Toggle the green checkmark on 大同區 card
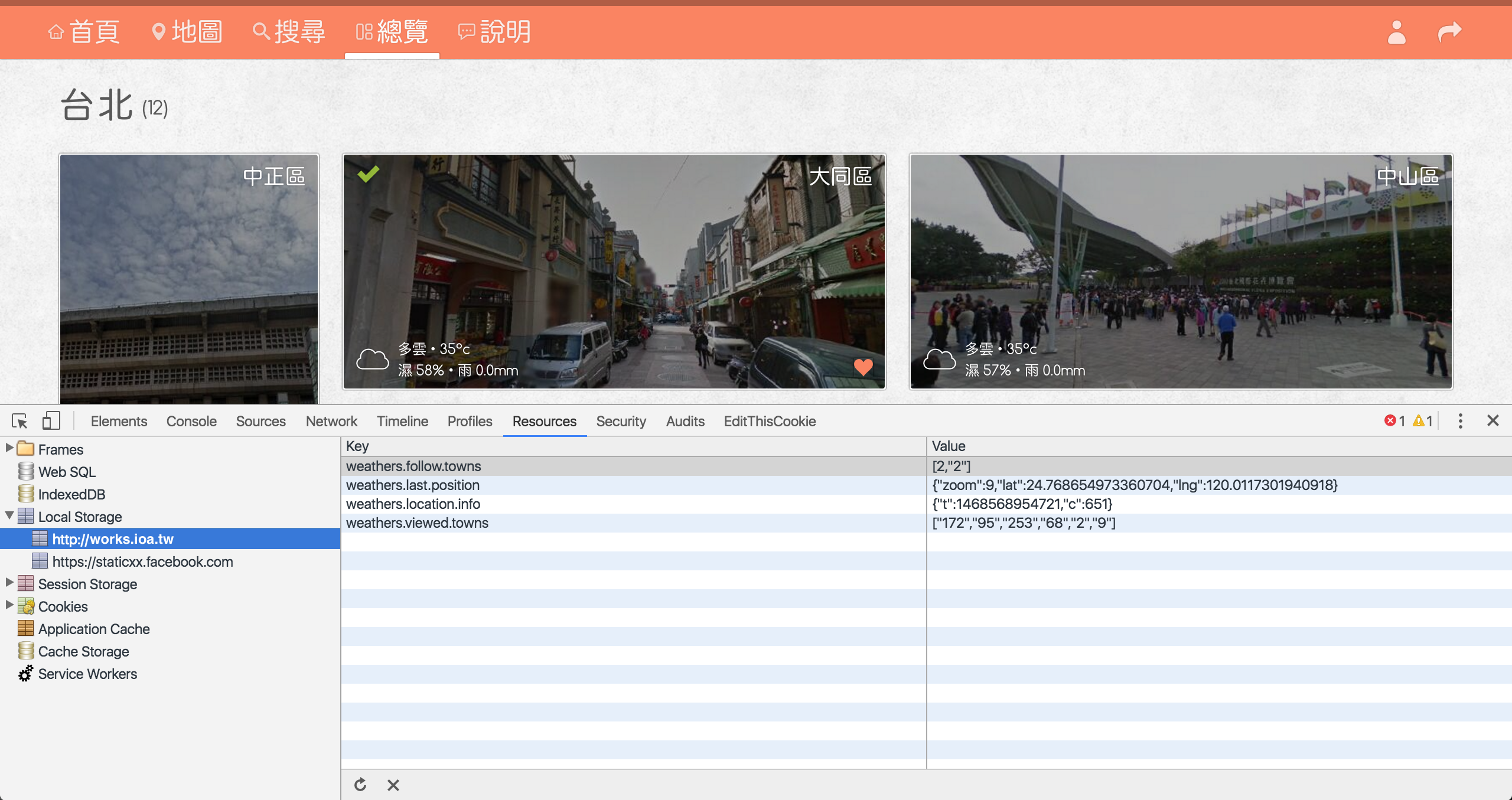The width and height of the screenshot is (1512, 800). (368, 174)
